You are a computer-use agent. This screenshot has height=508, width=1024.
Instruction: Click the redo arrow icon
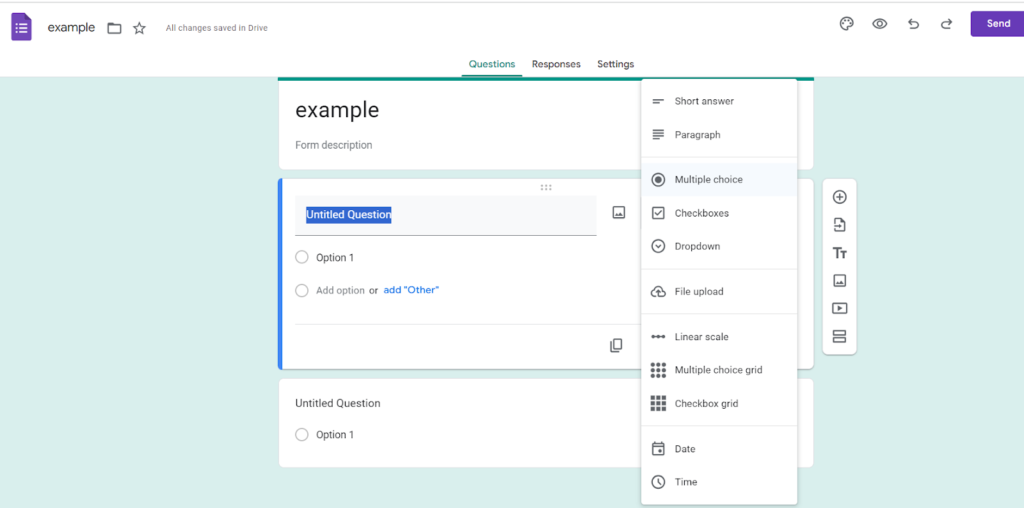[946, 24]
